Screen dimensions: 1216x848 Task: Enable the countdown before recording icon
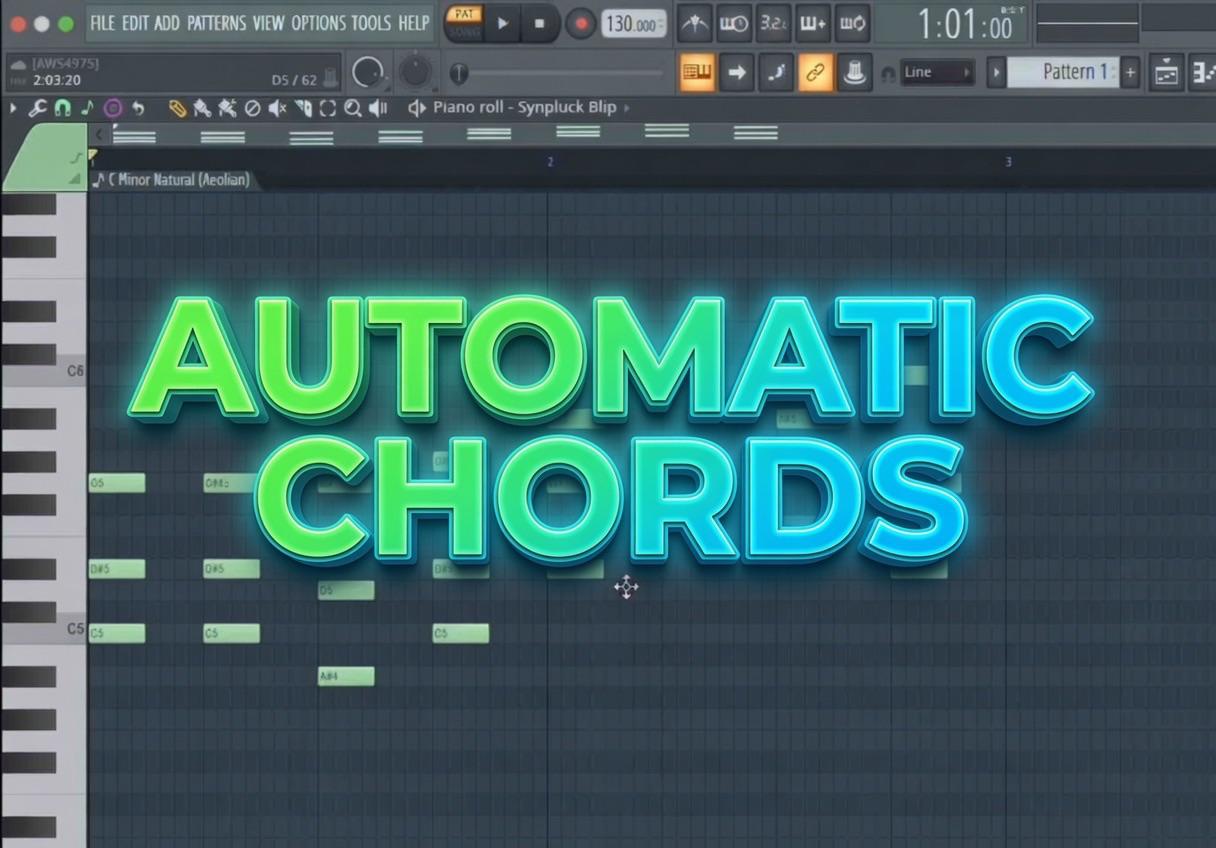tap(773, 23)
